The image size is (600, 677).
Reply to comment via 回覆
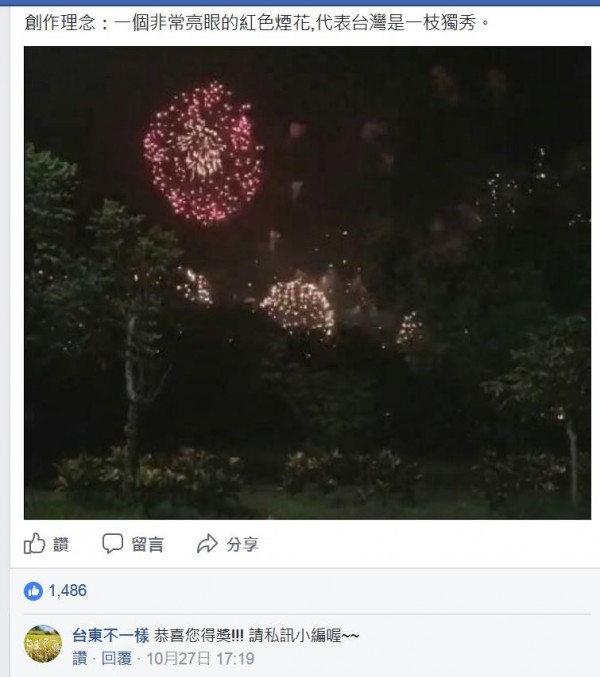[x=116, y=658]
